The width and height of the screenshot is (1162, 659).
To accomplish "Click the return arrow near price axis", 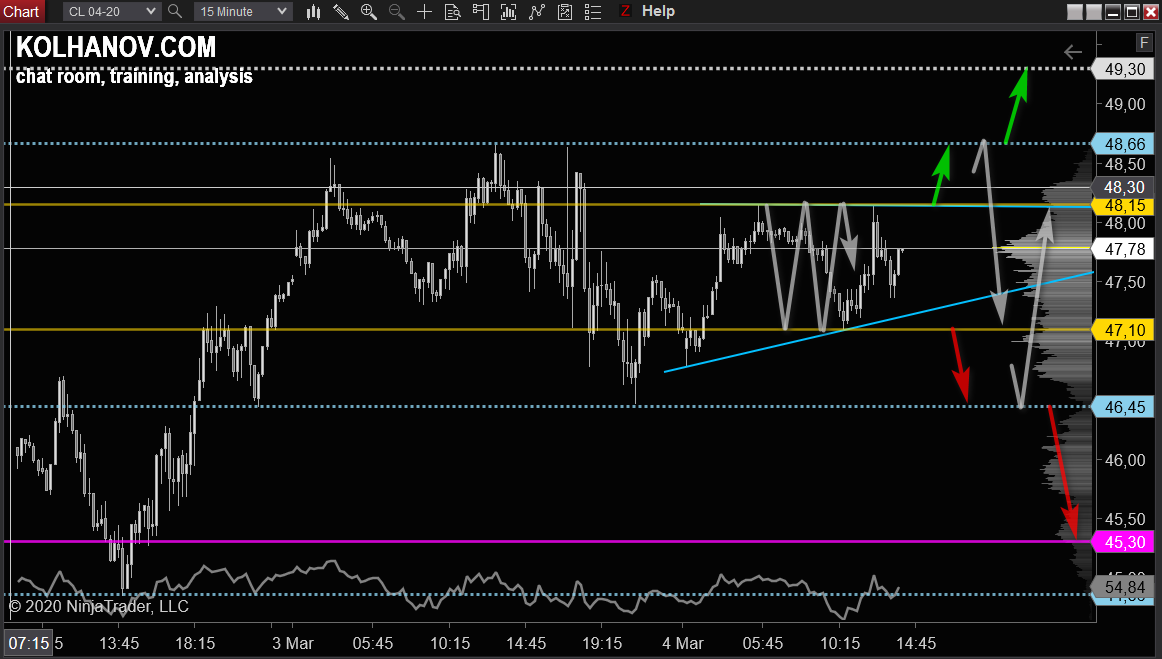I will click(x=1073, y=52).
